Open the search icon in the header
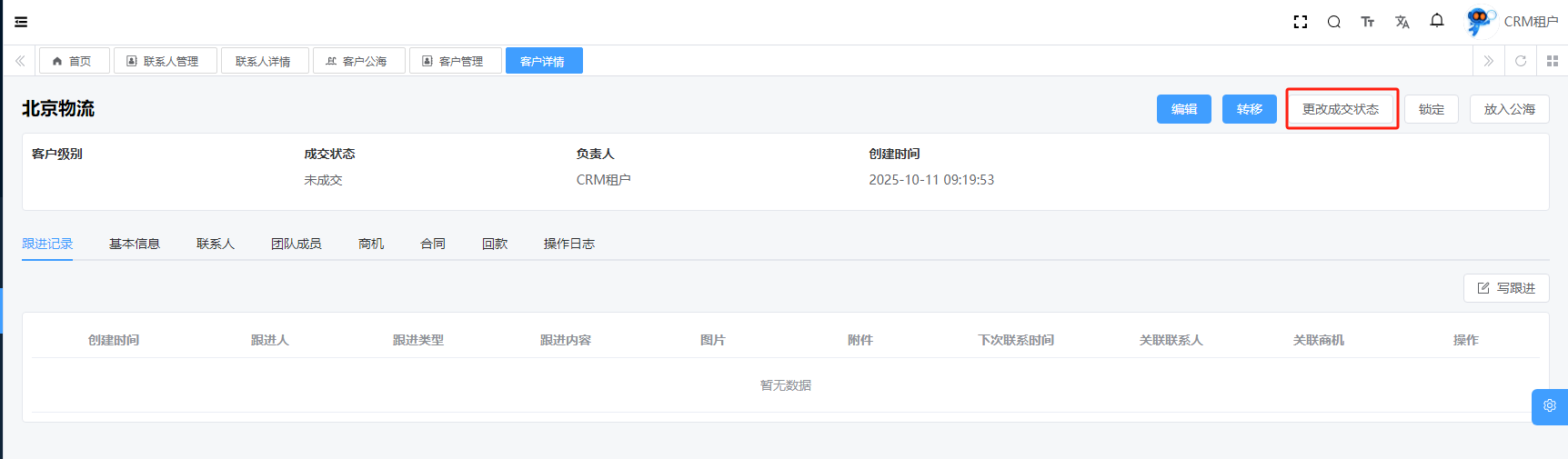This screenshot has height=459, width=1568. coord(1333,22)
